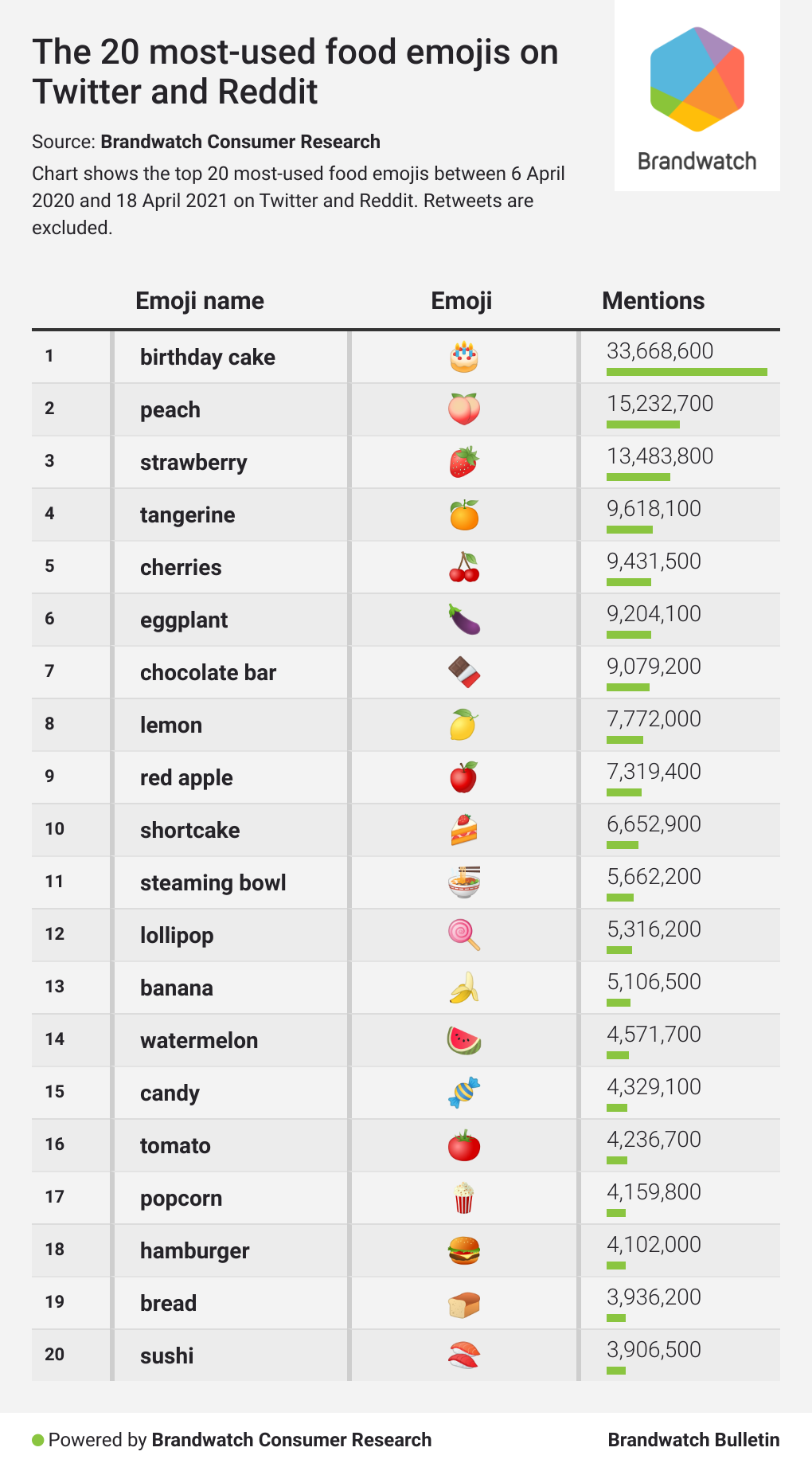Click the Emoji name column header
This screenshot has width=812, height=1467.
[199, 301]
